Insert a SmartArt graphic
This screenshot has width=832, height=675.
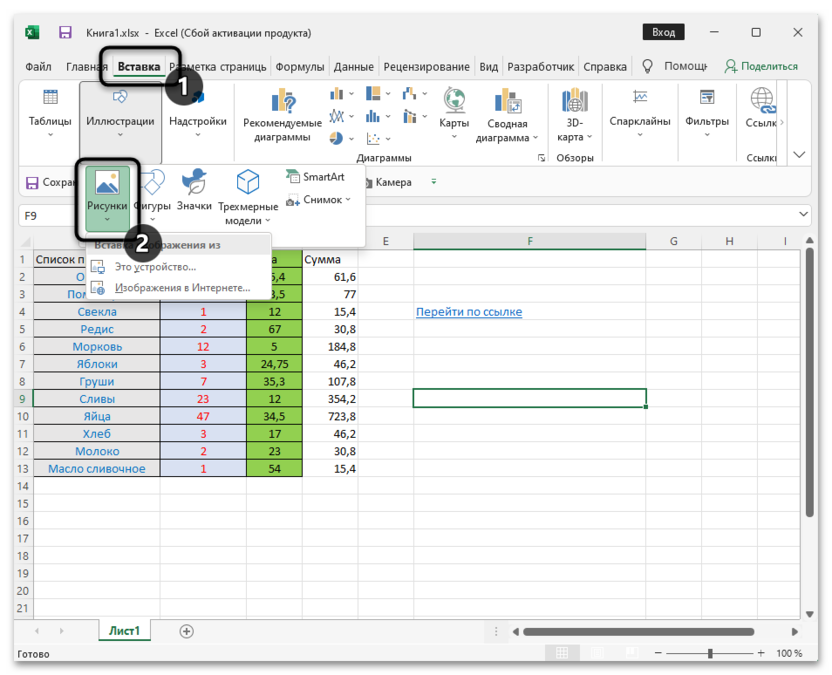point(315,177)
